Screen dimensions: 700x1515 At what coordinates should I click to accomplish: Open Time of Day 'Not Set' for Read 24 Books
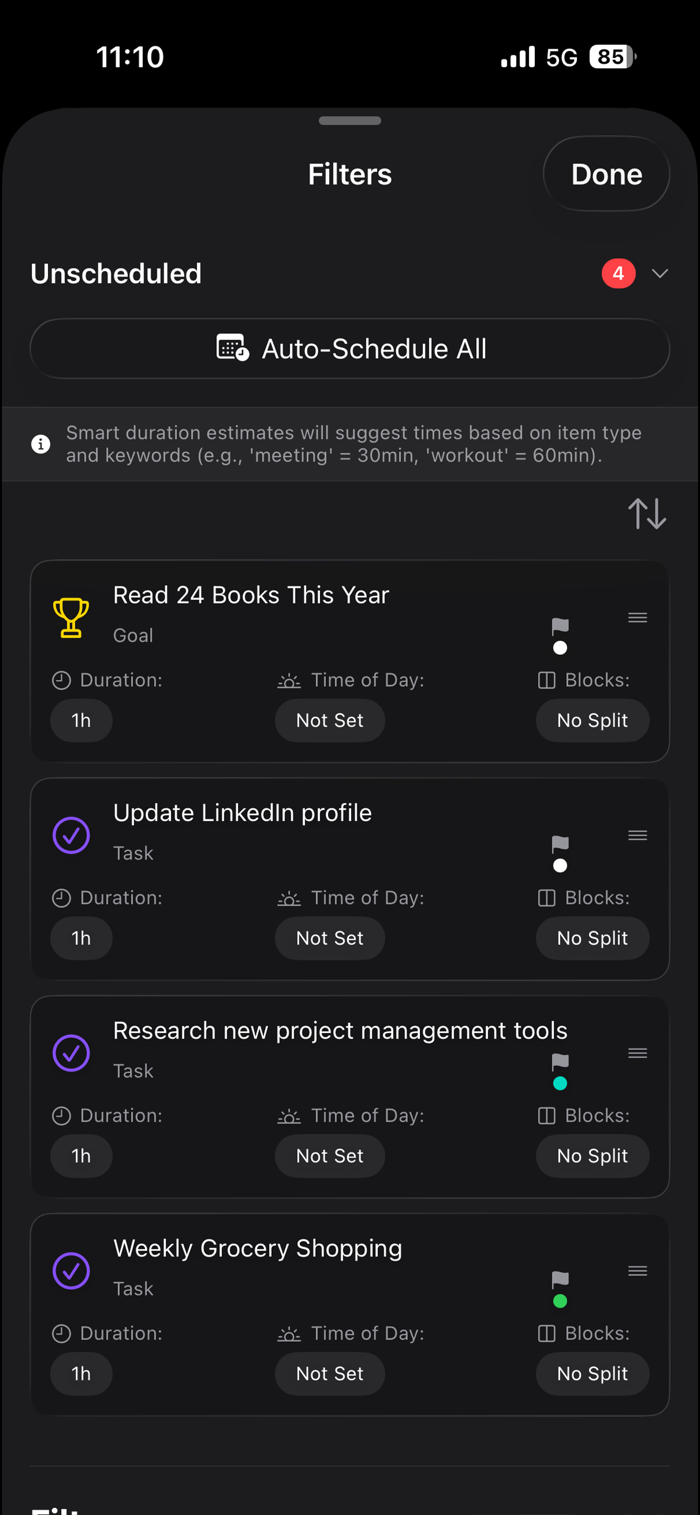click(330, 720)
